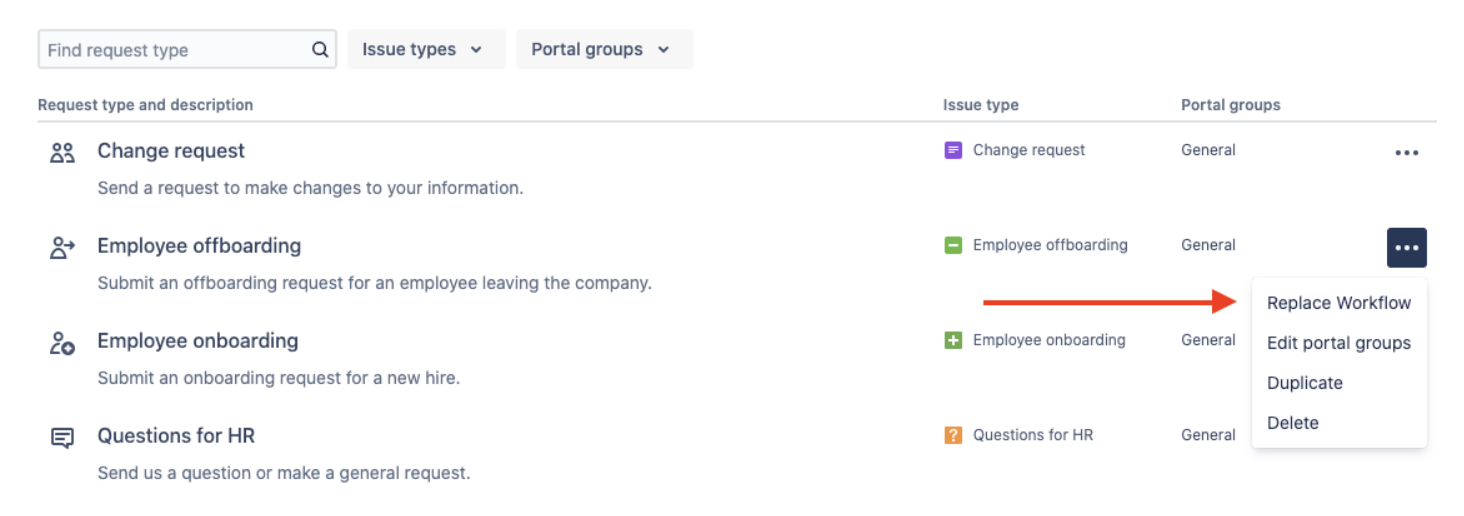The width and height of the screenshot is (1464, 516).
Task: Click description 'Send a request to make changes'
Action: pyautogui.click(x=310, y=188)
